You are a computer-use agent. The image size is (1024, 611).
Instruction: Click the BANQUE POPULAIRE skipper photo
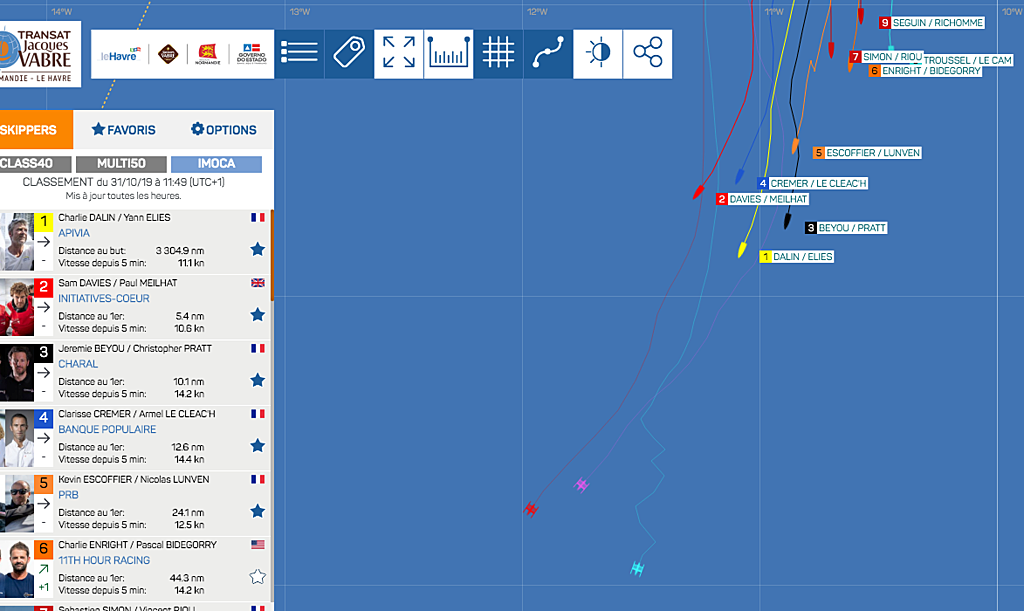click(17, 438)
